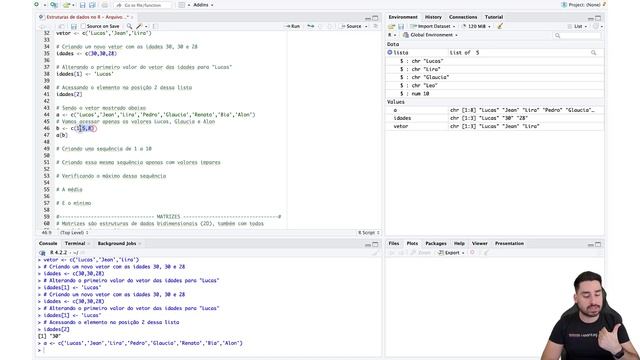Click the Go to file/function field
The height and width of the screenshot is (360, 640).
(143, 5)
